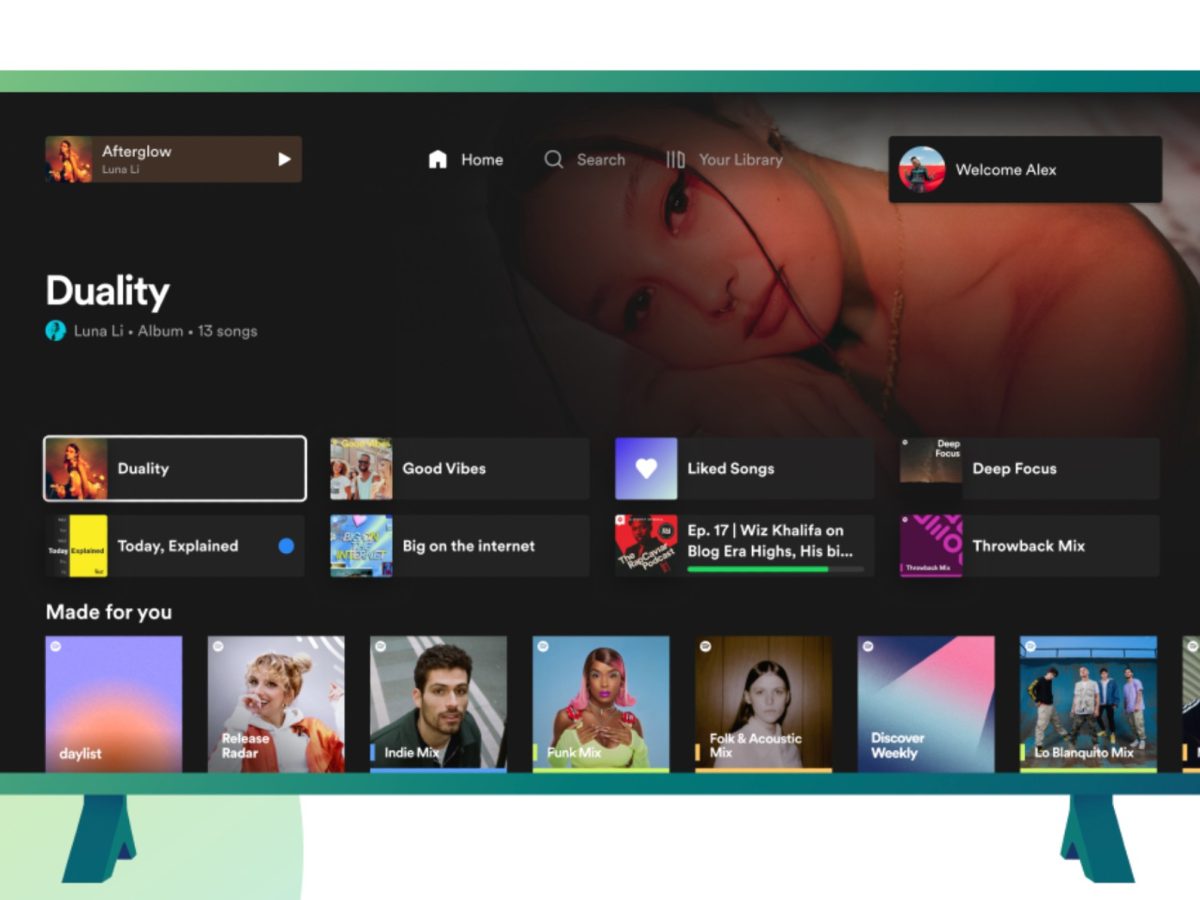Viewport: 1200px width, 900px height.
Task: Click the Rap Caviar Podcast cover art
Action: (646, 546)
